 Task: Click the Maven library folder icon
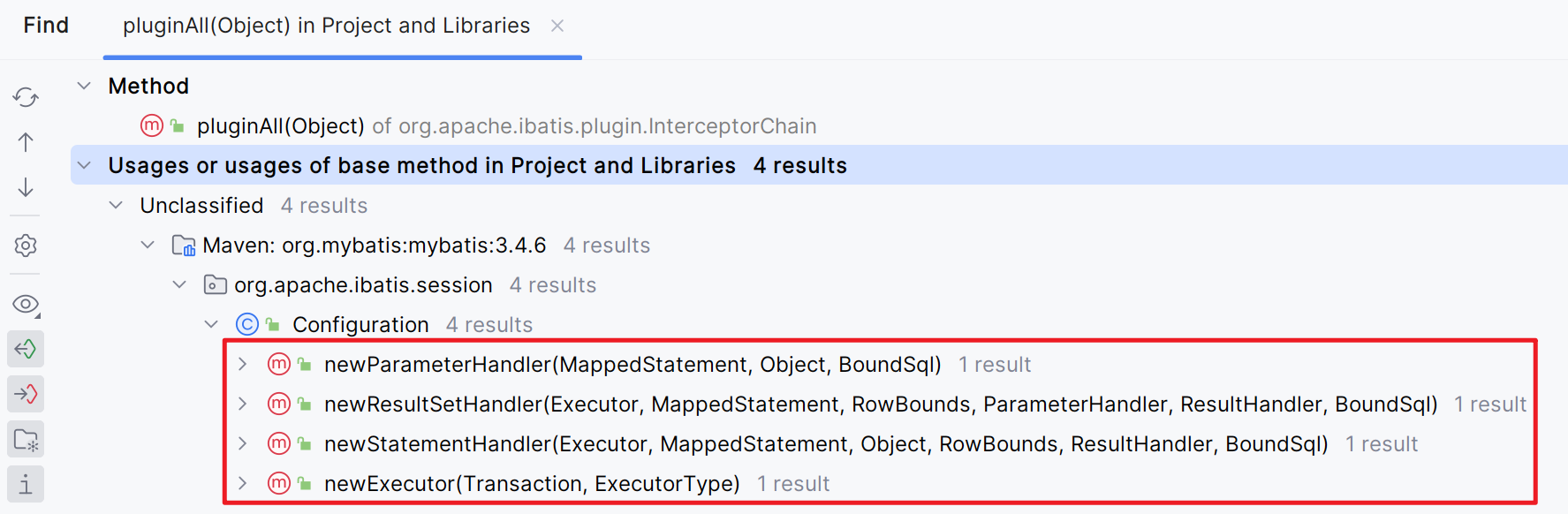pos(183,246)
